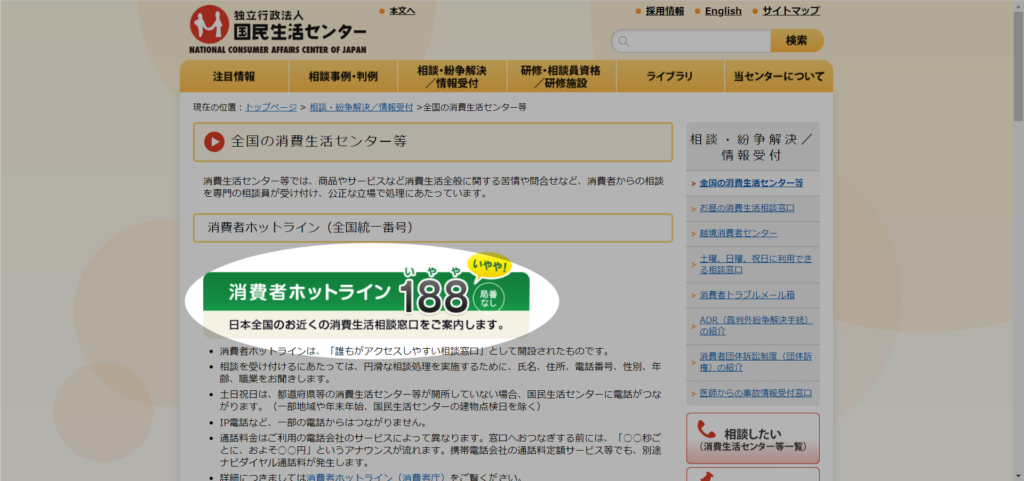Viewport: 1024px width, 481px height.
Task: Open 消費者ホットライン(消費者庁) inline link
Action: [376, 477]
